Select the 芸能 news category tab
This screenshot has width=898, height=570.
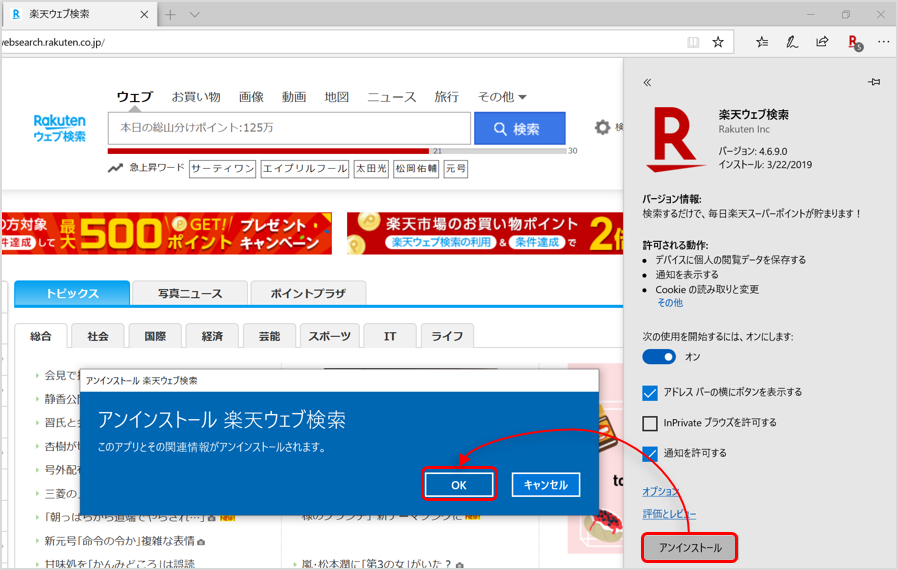click(x=270, y=336)
